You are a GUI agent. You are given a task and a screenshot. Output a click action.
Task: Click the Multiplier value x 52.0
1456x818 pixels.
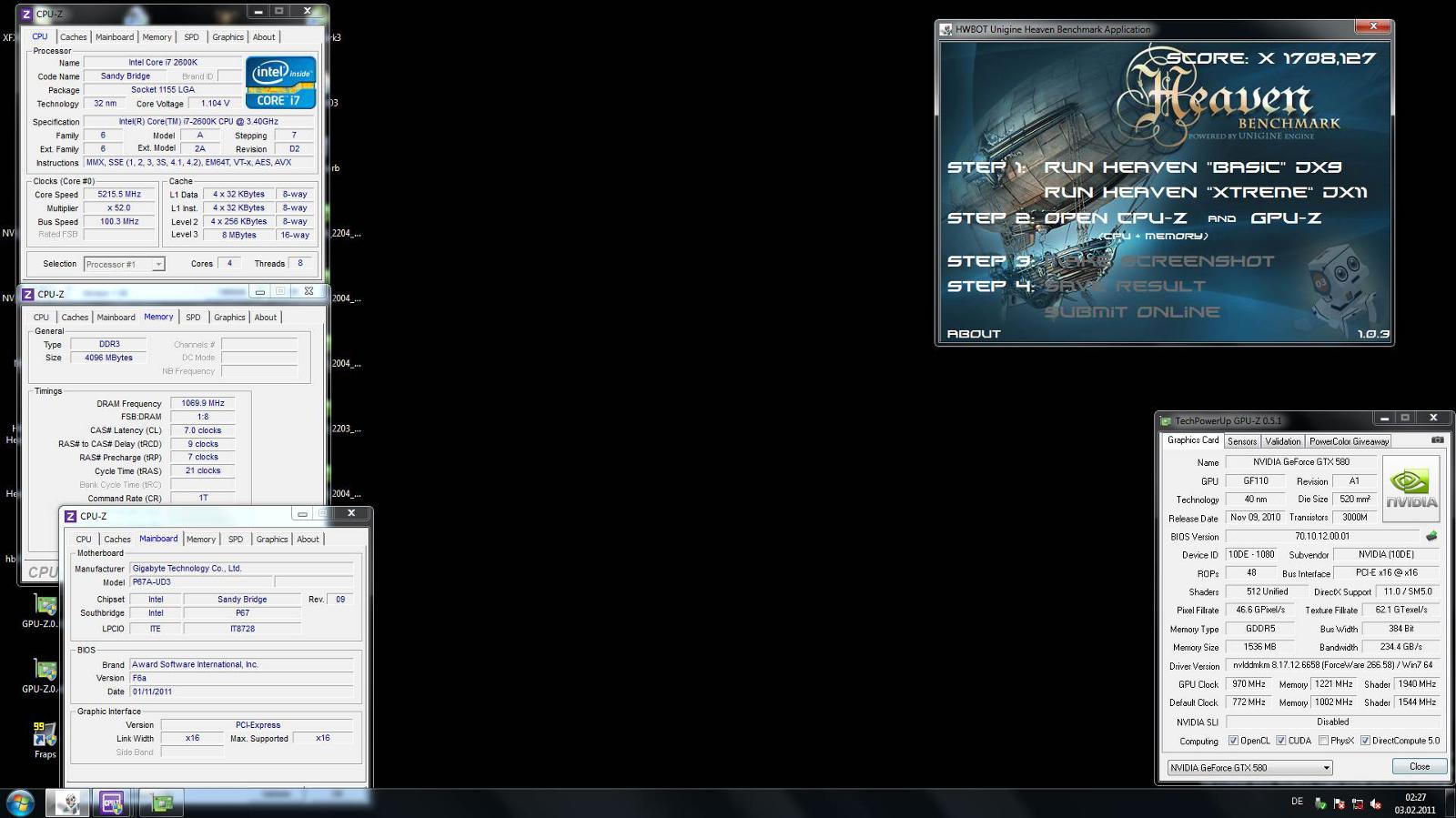[119, 208]
